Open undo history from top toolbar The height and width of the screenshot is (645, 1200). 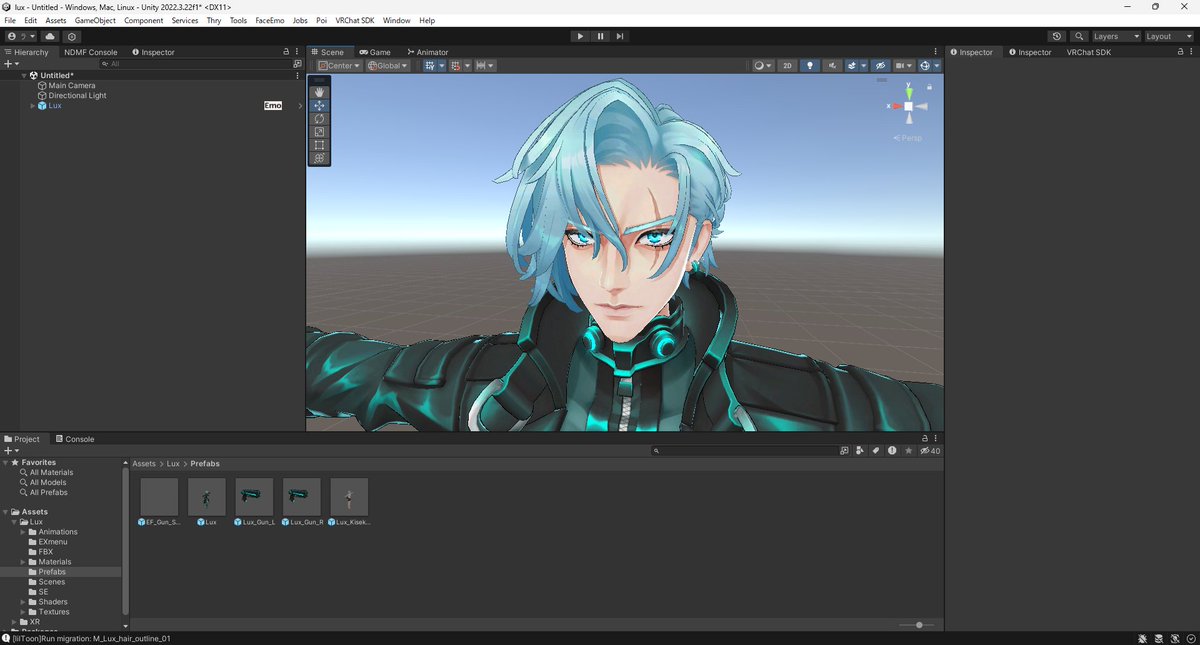(x=1057, y=36)
